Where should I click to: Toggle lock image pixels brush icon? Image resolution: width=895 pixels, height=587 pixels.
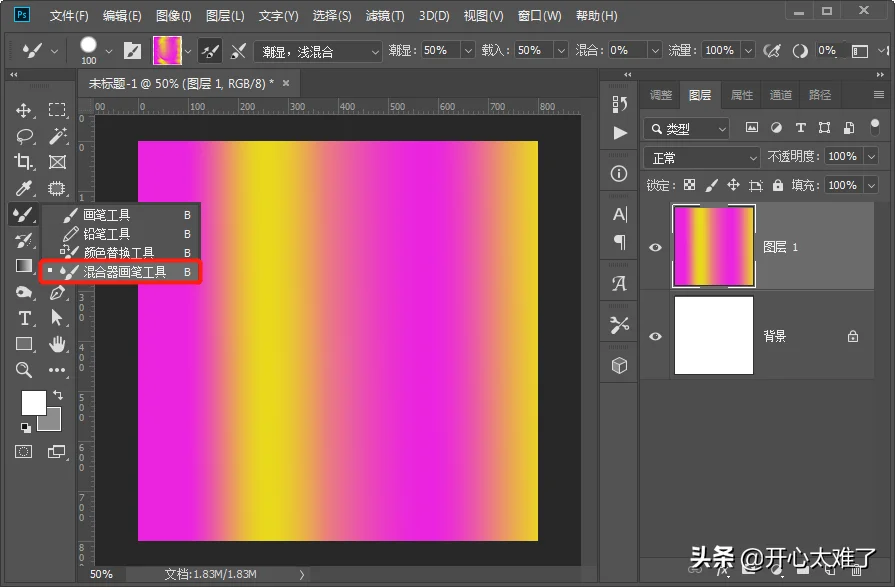click(711, 185)
